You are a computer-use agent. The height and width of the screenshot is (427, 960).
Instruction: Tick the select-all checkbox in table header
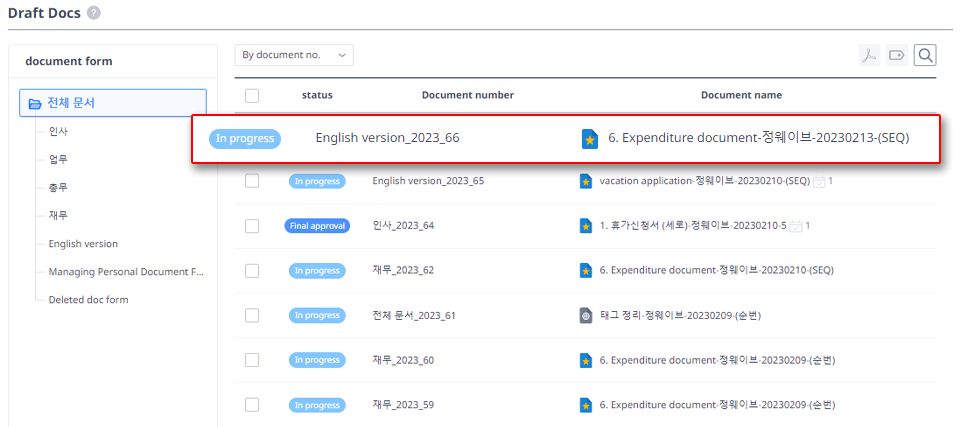click(x=252, y=96)
